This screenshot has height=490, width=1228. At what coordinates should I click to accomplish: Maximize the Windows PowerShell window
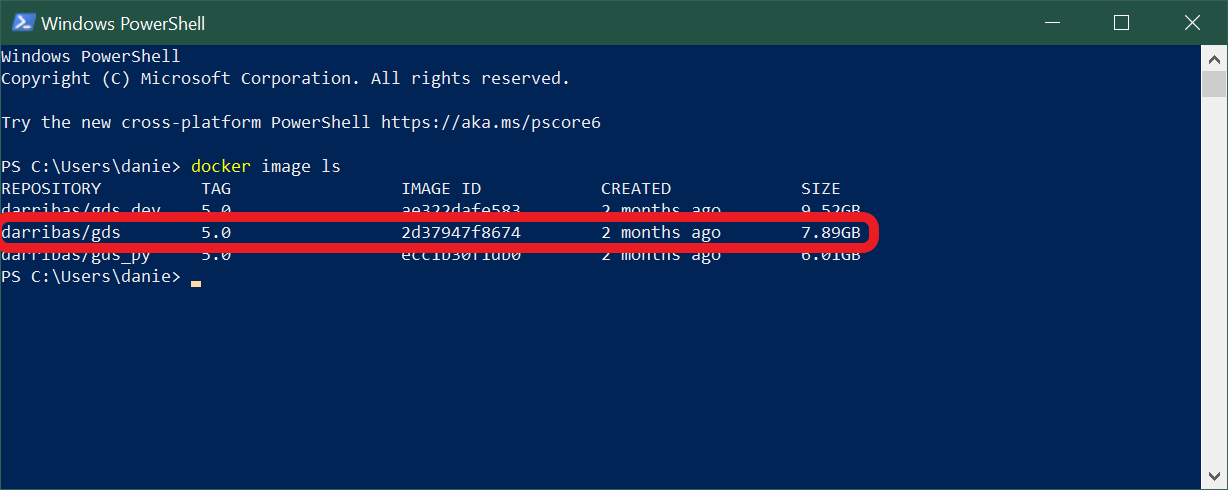pyautogui.click(x=1121, y=22)
